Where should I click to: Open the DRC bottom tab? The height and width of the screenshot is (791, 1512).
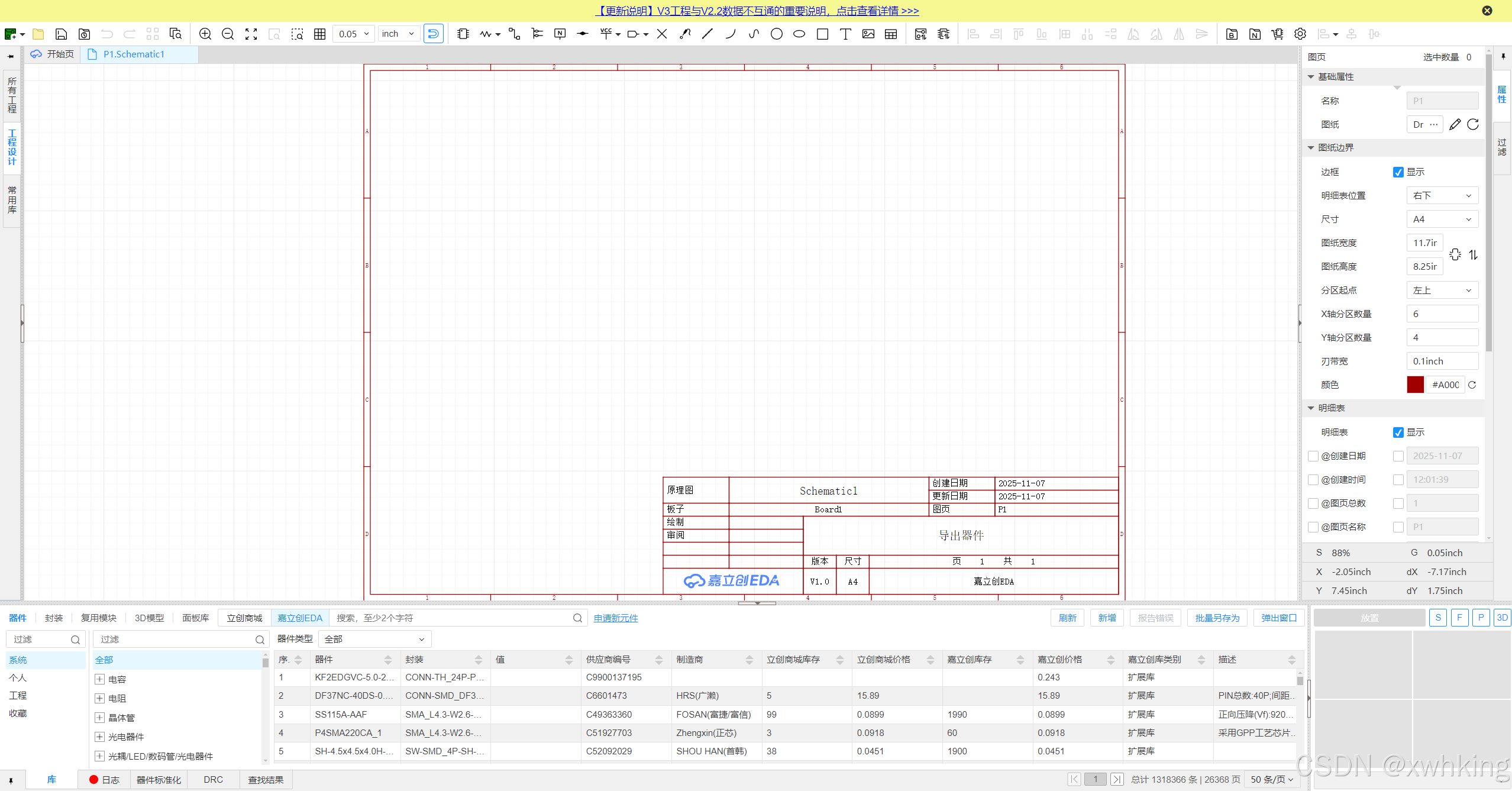213,780
